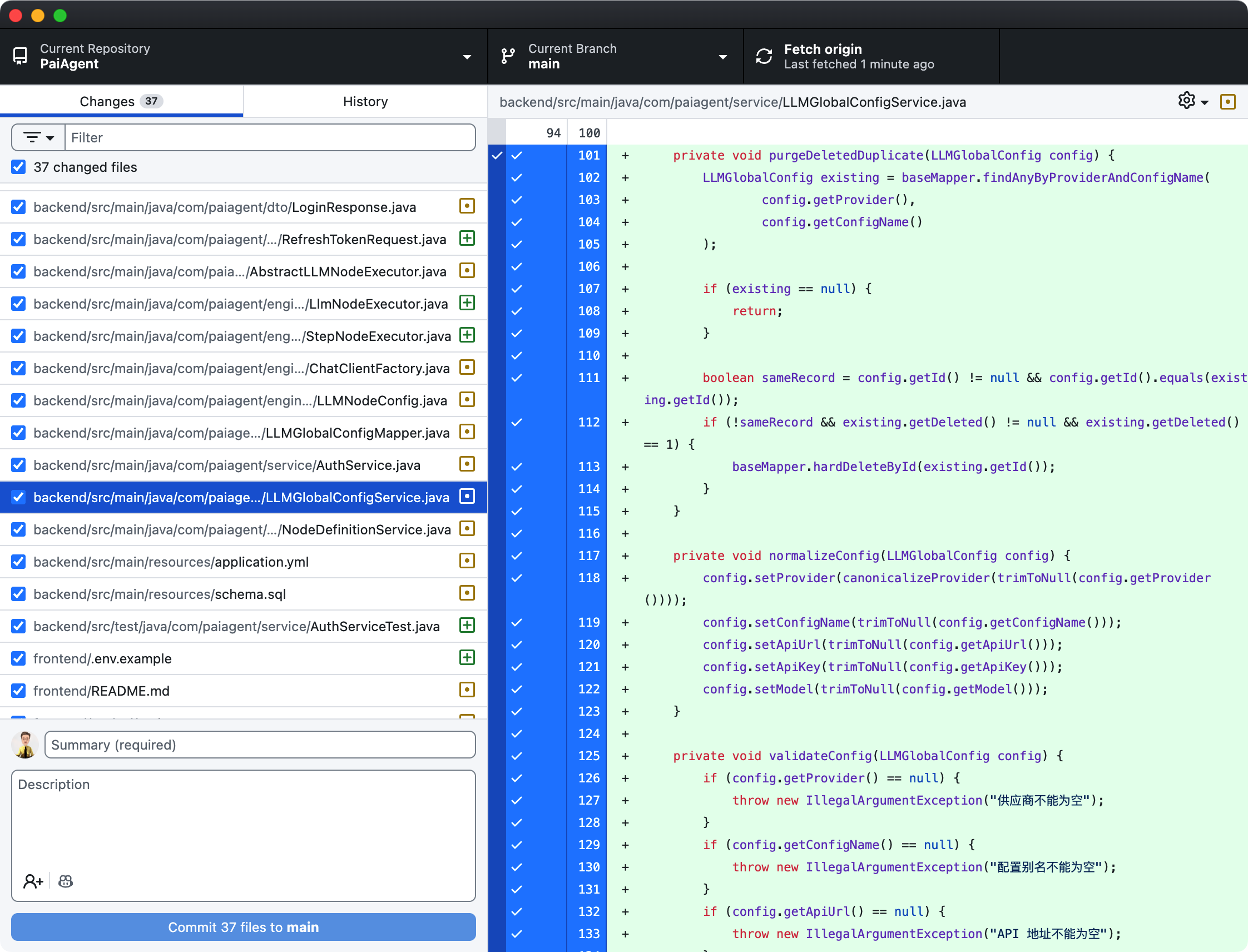Uncheck the AuthService.java file checkbox
Screen dimensions: 1248x952
(19, 465)
